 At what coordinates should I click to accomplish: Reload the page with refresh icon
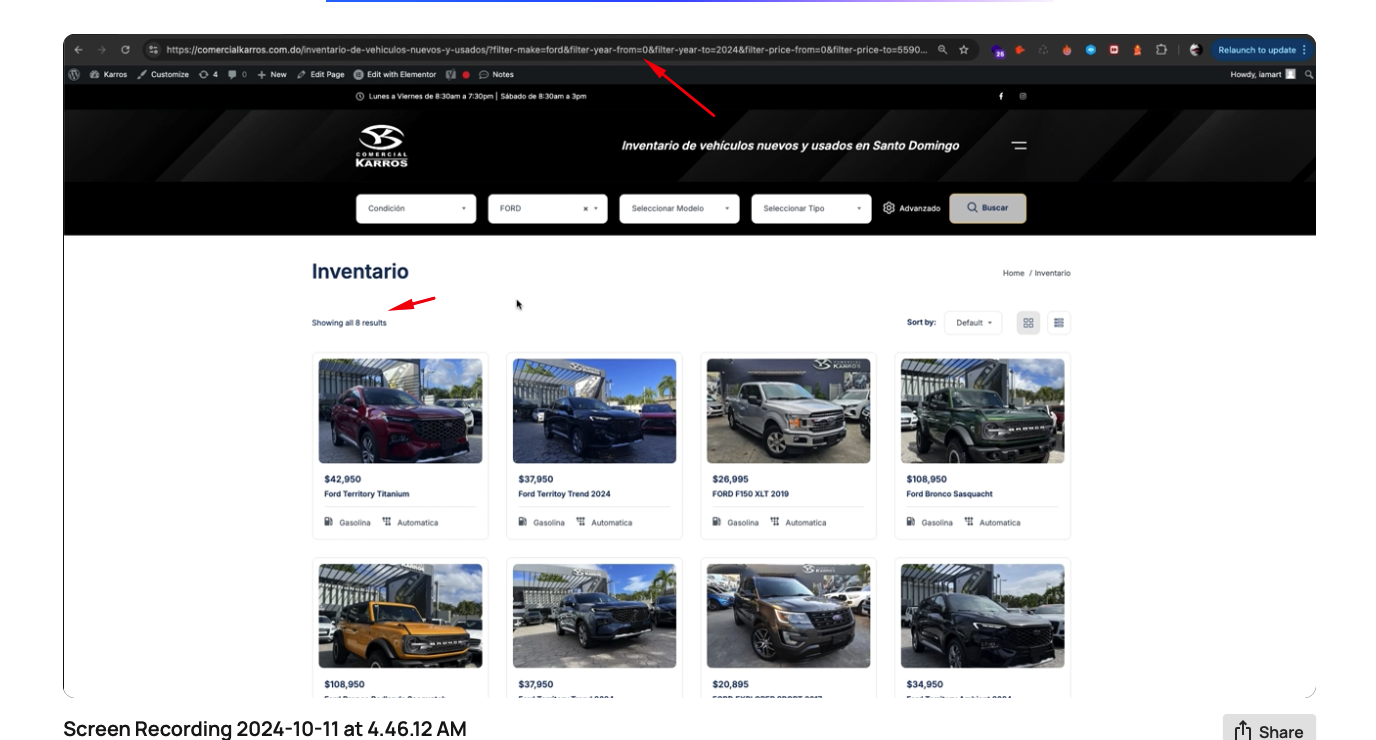click(125, 50)
